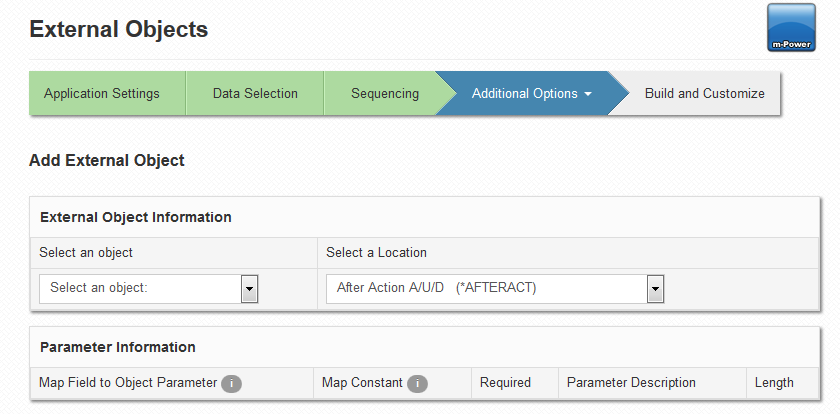Screen dimensions: 840x414
Task: Expand the Select a Location dropdown arrow
Action: pyautogui.click(x=656, y=289)
